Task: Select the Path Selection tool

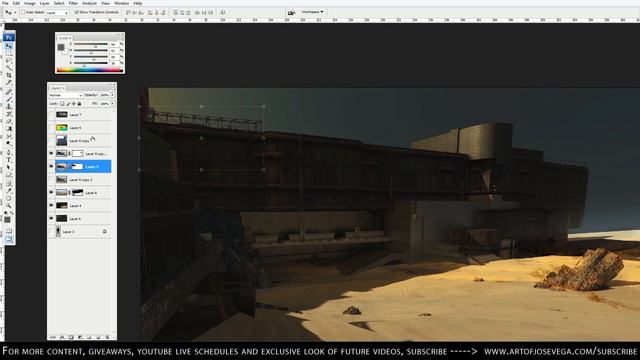Action: 9,167
